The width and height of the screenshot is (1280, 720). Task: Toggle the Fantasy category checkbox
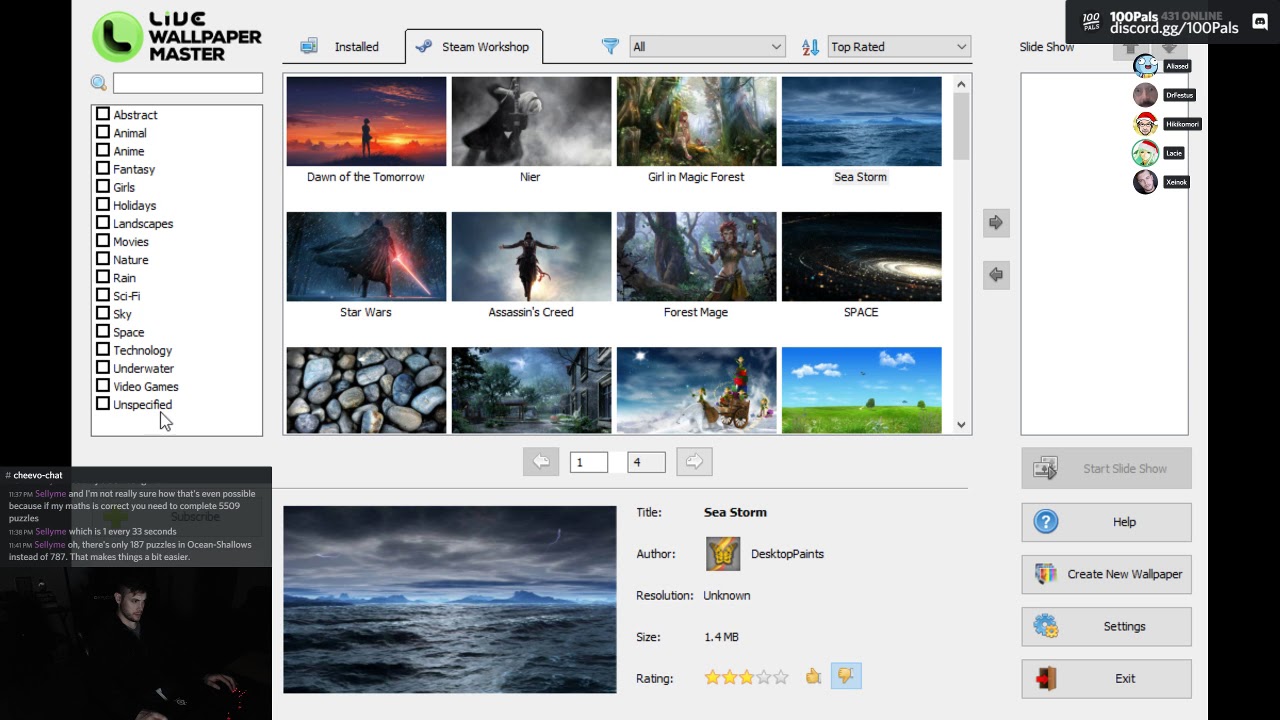[103, 168]
